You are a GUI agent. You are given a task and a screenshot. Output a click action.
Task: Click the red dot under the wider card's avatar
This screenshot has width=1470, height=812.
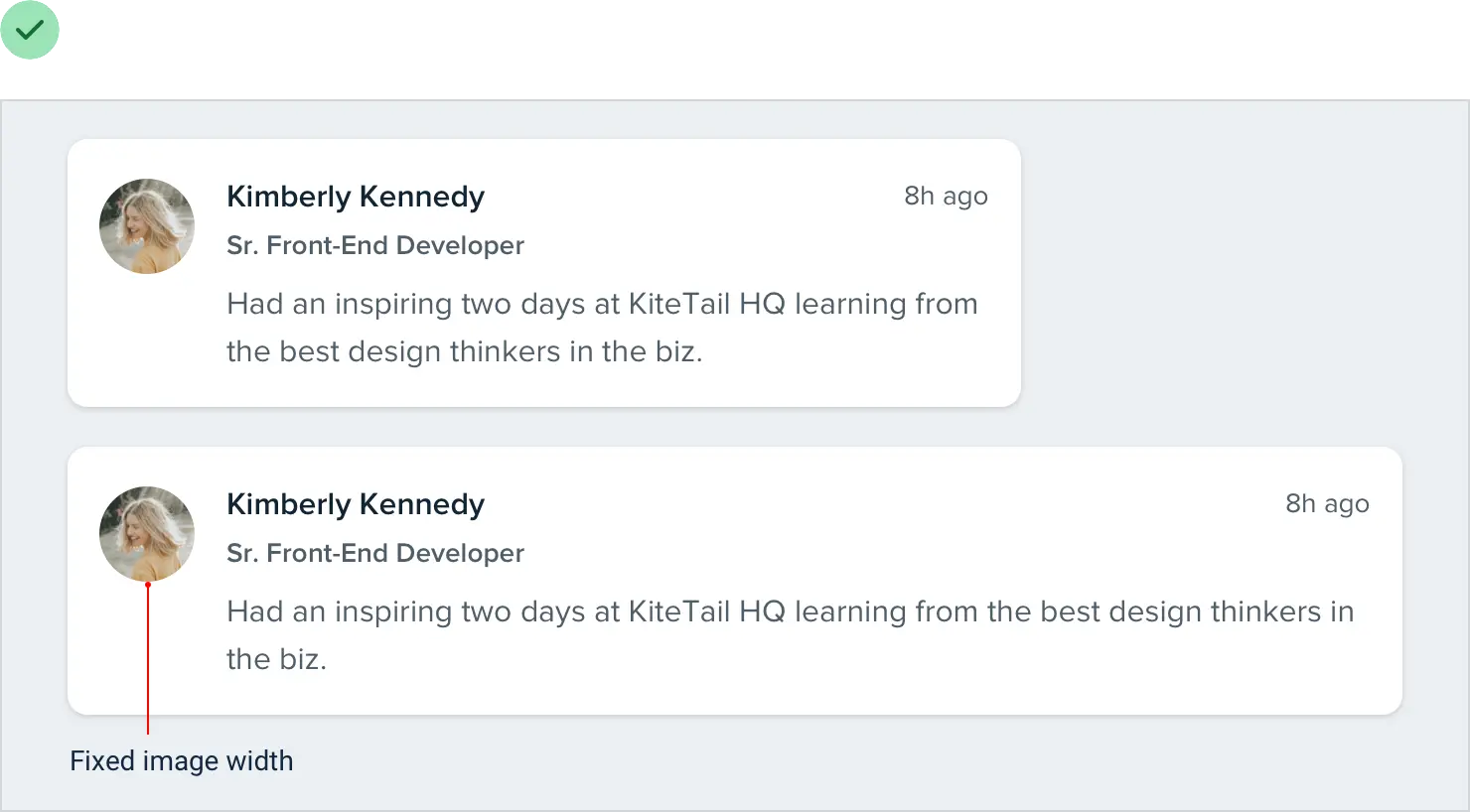148,585
